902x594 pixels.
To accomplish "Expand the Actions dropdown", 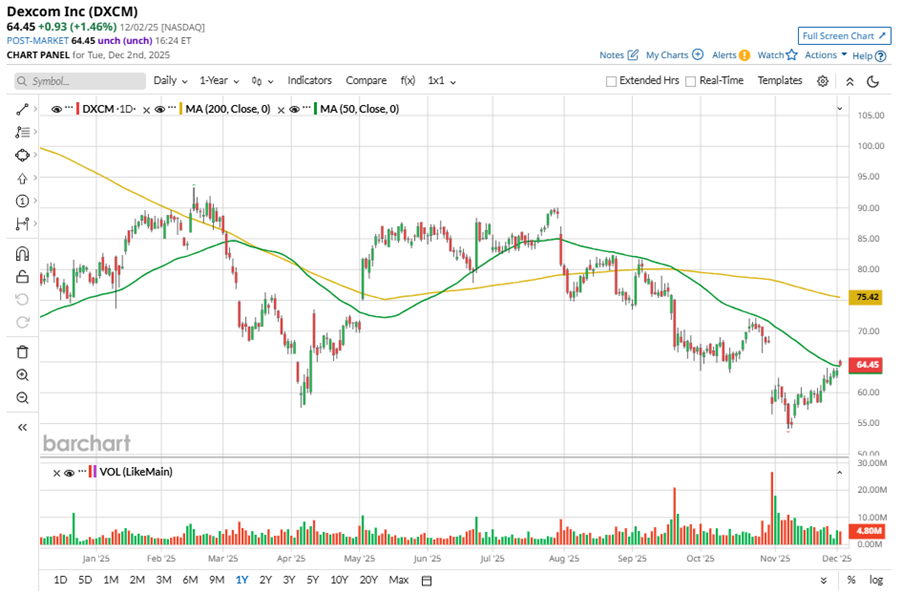I will pos(825,55).
